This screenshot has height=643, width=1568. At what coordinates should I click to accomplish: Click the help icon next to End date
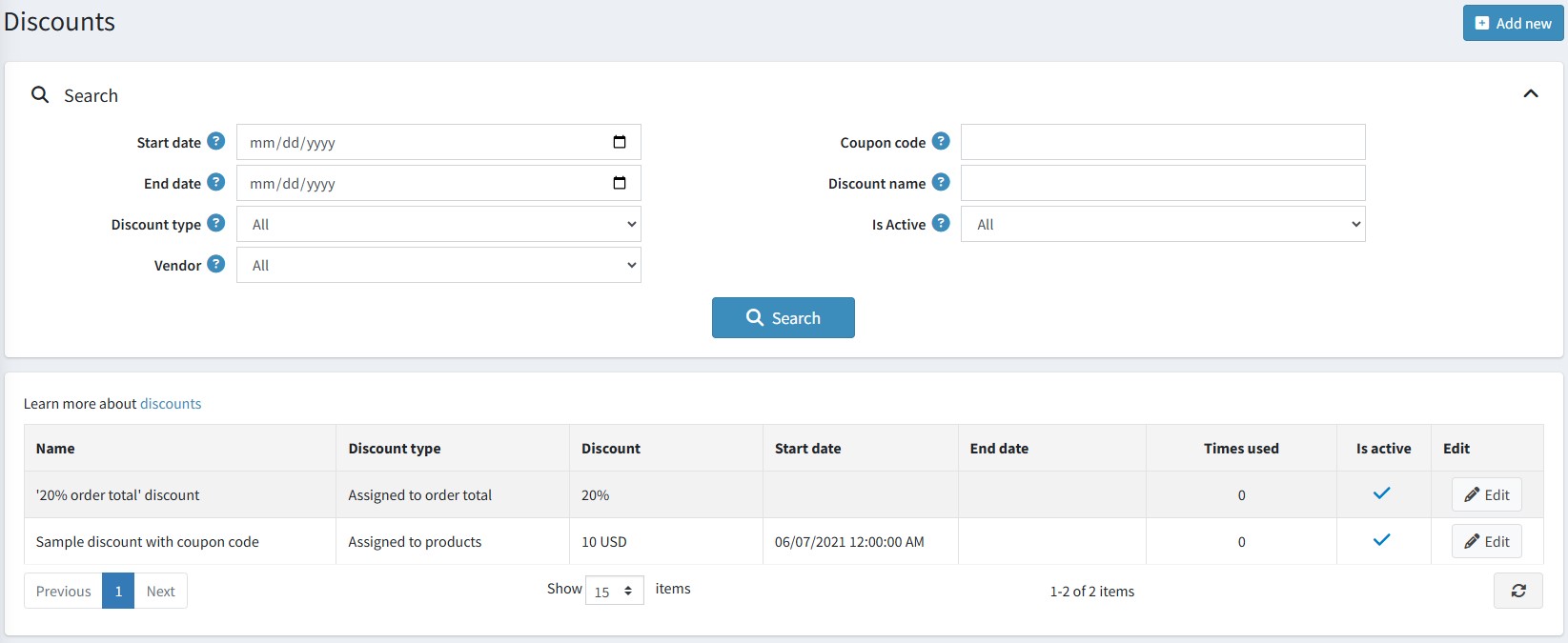click(x=216, y=182)
